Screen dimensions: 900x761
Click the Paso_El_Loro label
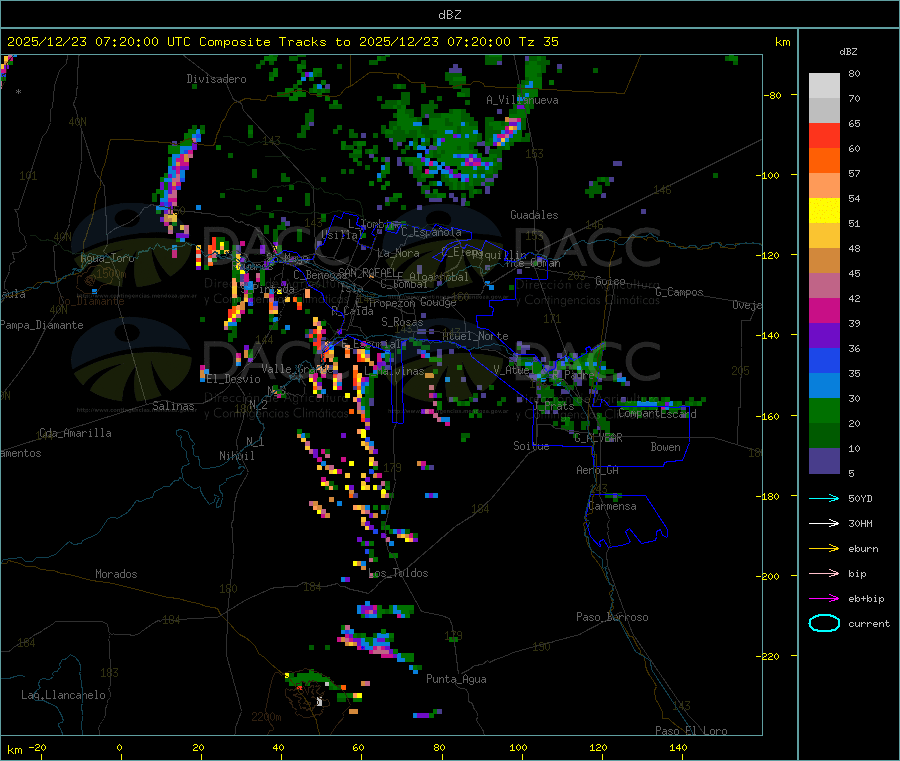click(691, 731)
